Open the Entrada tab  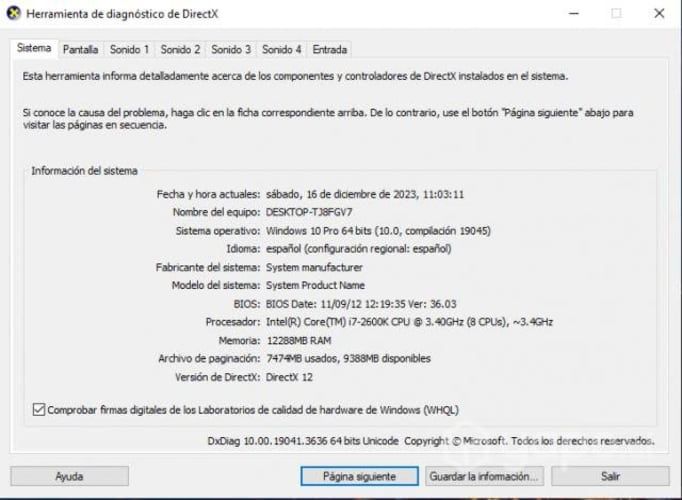330,50
